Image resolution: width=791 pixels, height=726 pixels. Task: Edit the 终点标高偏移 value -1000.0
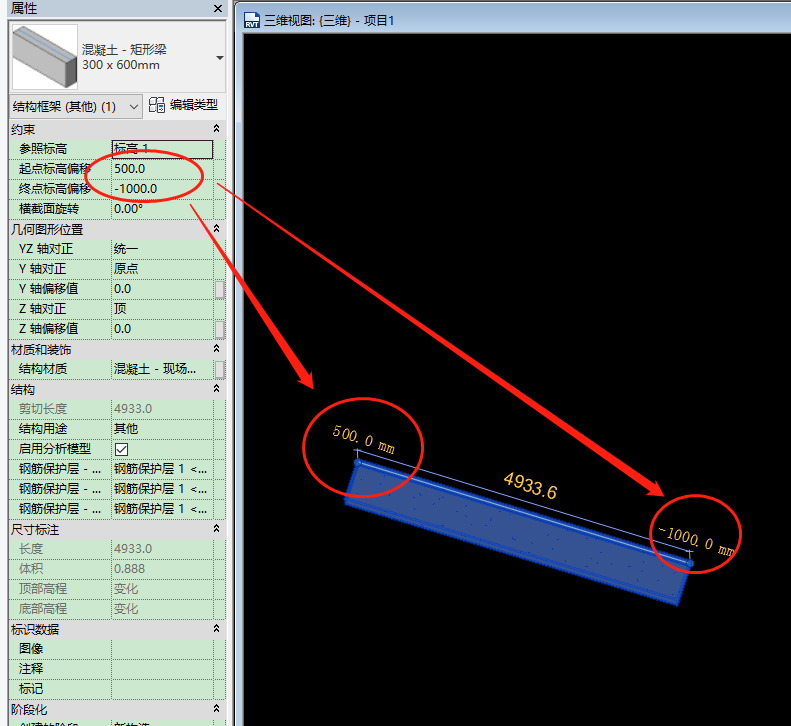pos(162,189)
